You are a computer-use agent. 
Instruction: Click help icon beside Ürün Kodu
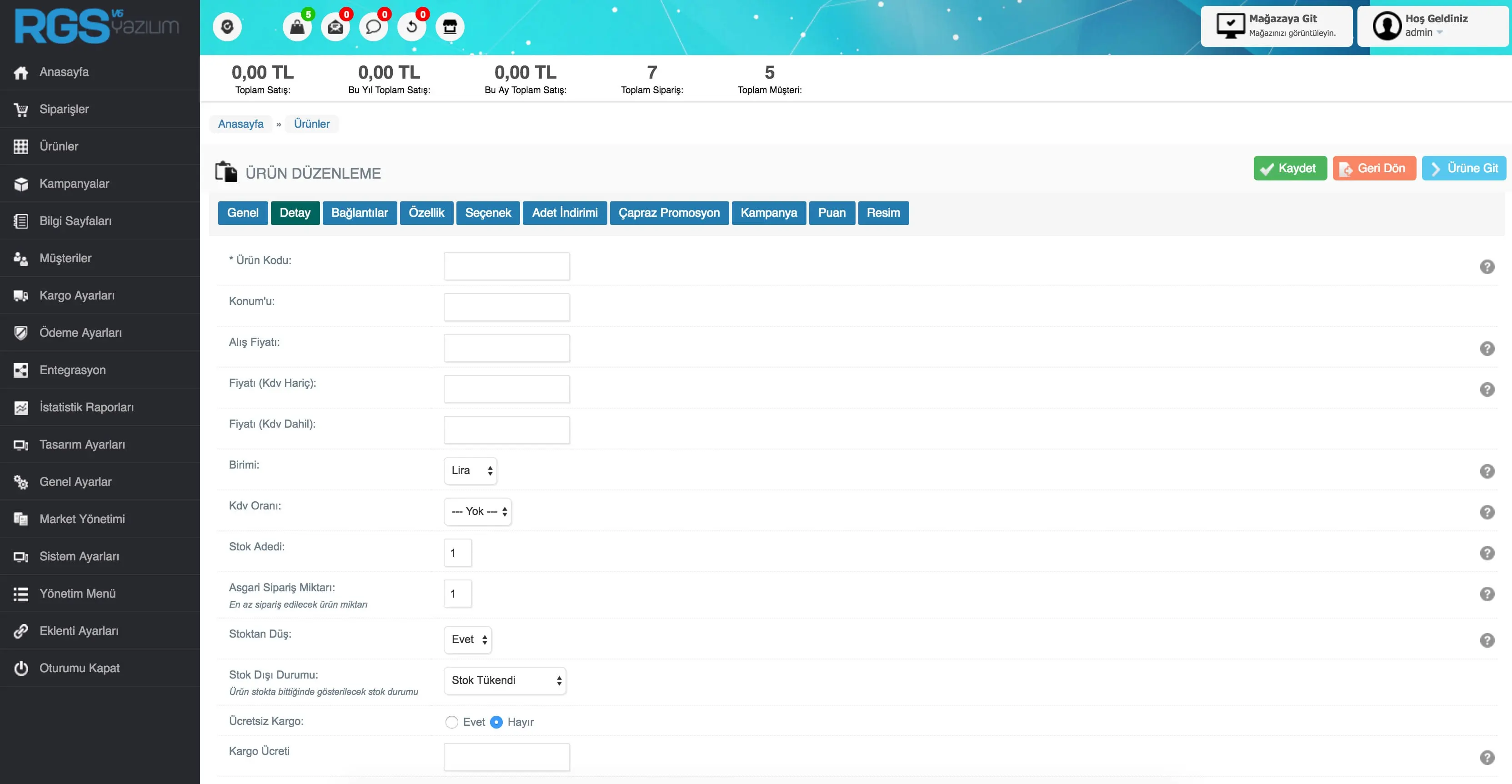pyautogui.click(x=1487, y=267)
